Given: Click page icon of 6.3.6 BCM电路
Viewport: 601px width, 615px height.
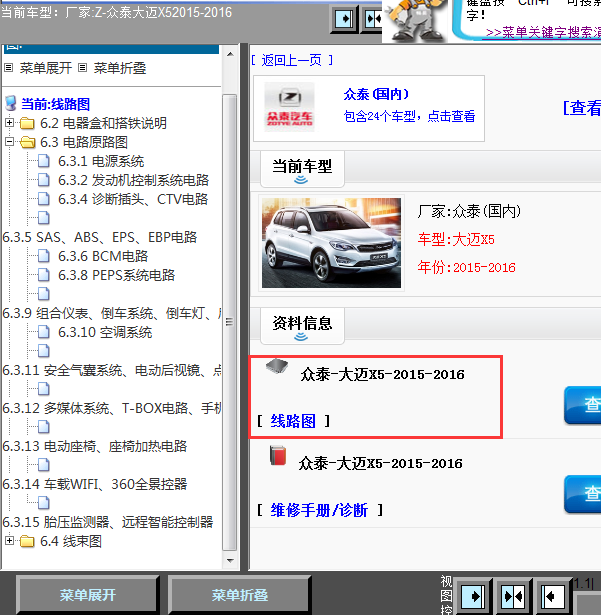Looking at the screenshot, I should [x=44, y=256].
